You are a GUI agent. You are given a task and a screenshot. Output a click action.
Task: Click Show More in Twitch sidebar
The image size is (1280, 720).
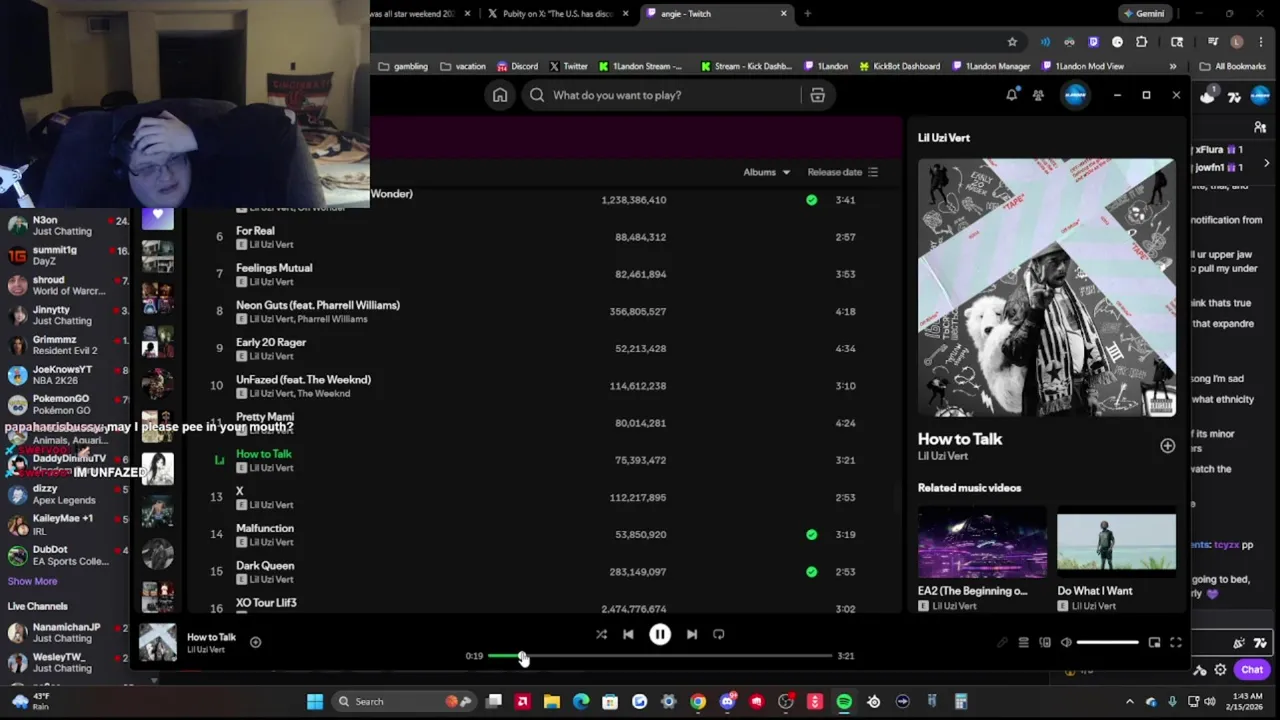[x=32, y=581]
